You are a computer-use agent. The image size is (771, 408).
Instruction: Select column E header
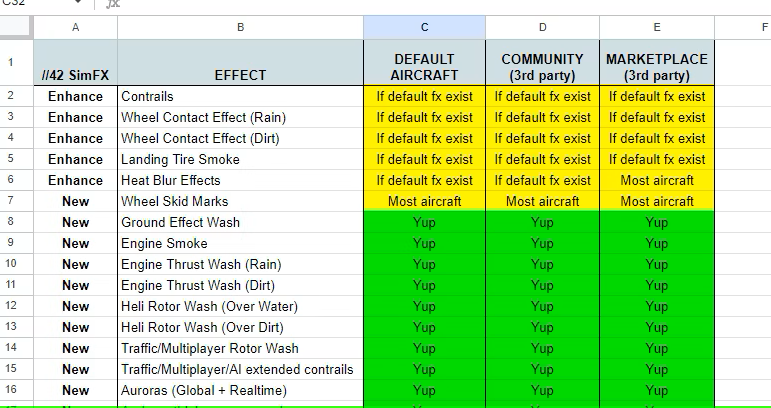coord(657,28)
